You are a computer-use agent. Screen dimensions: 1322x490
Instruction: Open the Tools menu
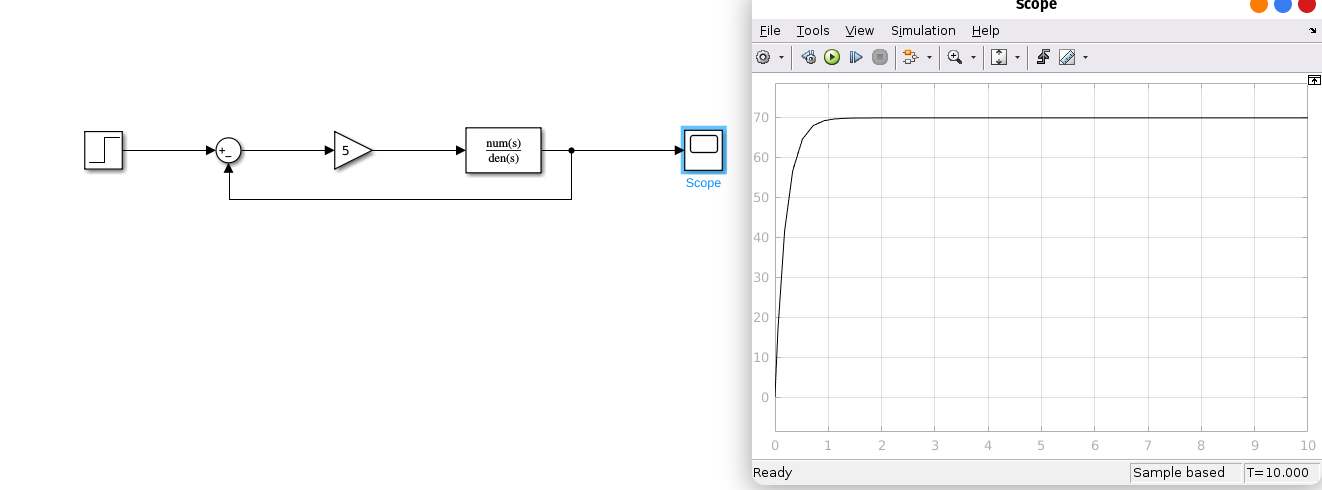point(812,31)
